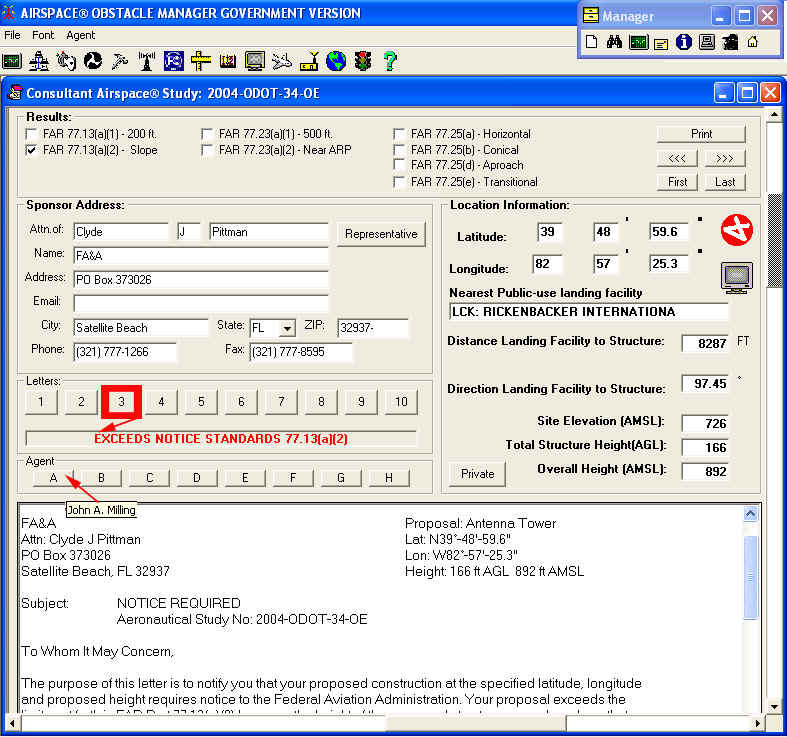Enable FAR 77.13(a)(1) - 200 ft. checkbox
This screenshot has width=787, height=737.
(33, 134)
